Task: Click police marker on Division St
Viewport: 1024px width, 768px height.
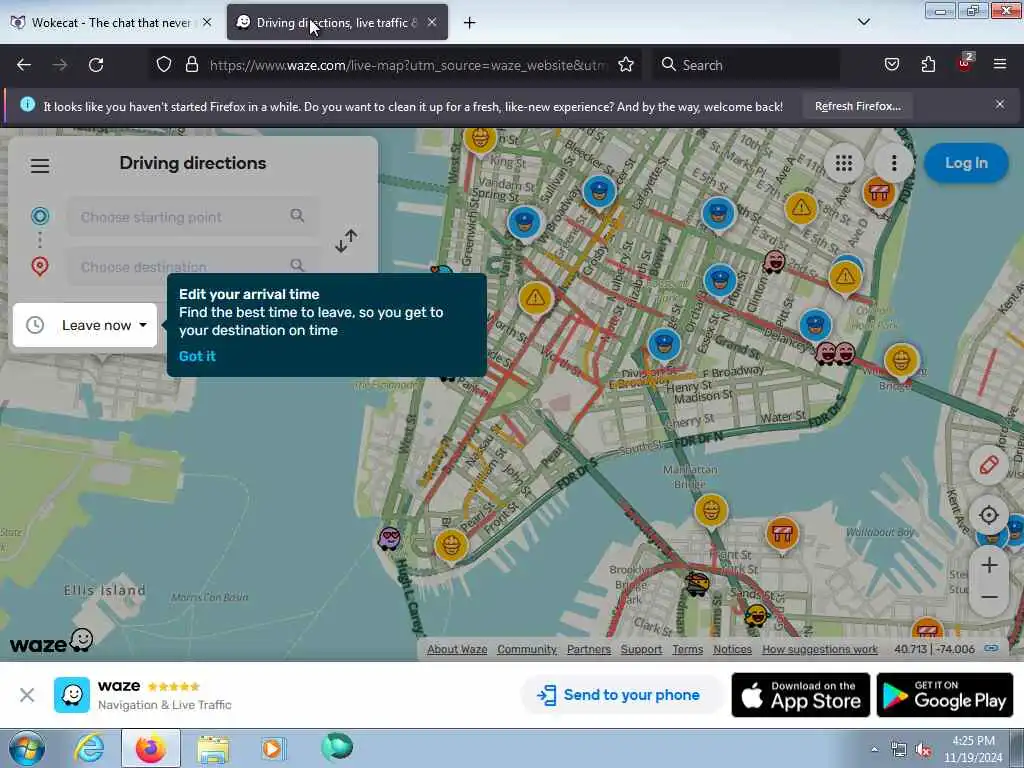Action: 664,344
